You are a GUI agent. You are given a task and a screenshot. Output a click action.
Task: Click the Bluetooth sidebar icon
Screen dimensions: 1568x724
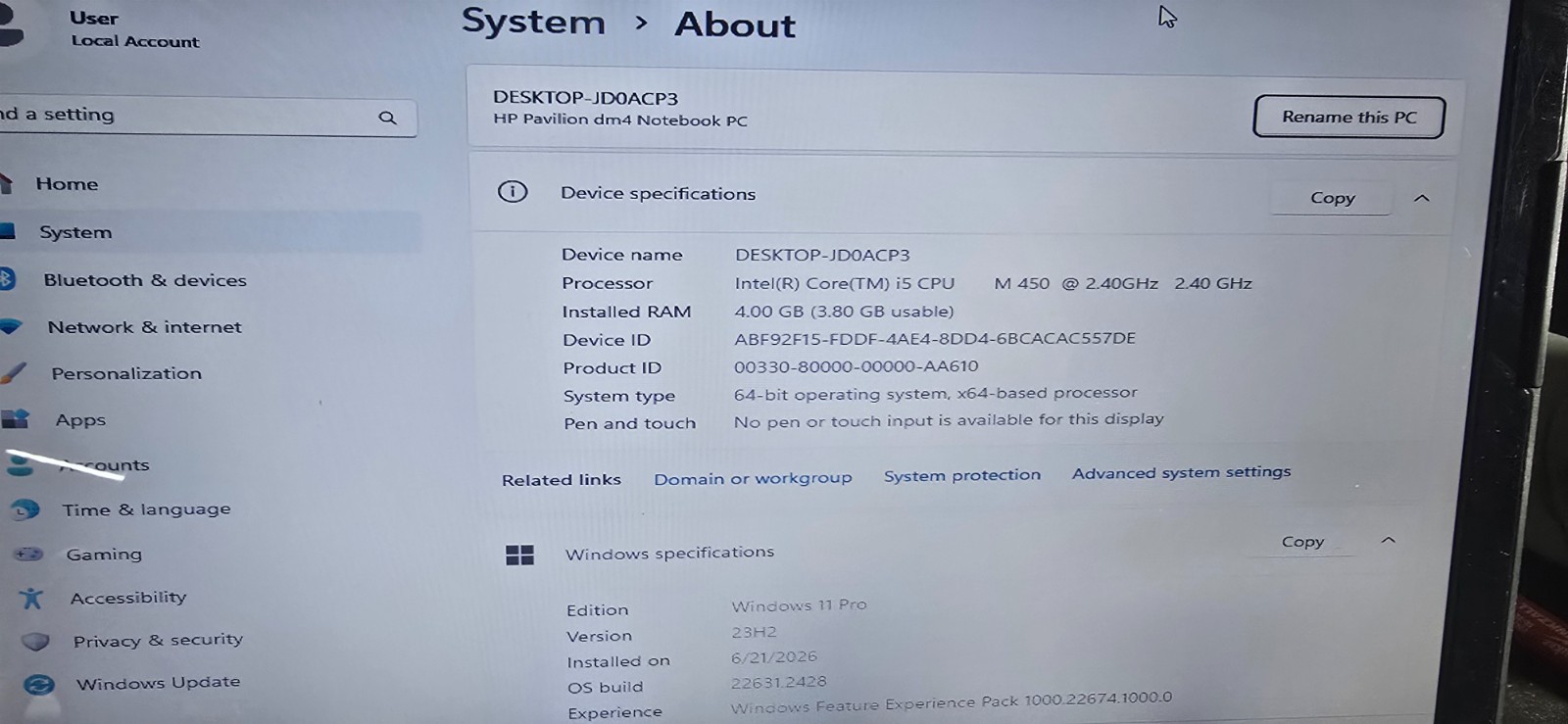pyautogui.click(x=6, y=279)
